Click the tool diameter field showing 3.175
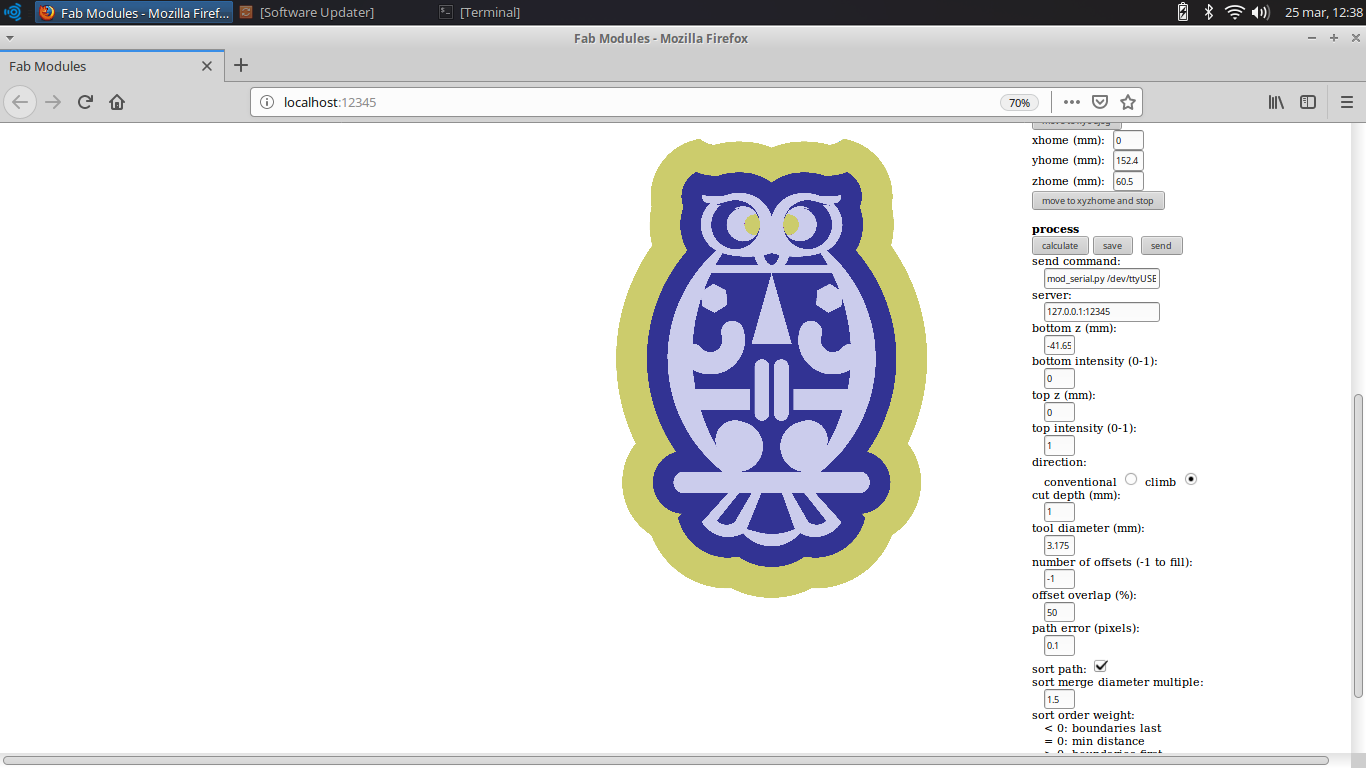1366x768 pixels. click(x=1059, y=546)
